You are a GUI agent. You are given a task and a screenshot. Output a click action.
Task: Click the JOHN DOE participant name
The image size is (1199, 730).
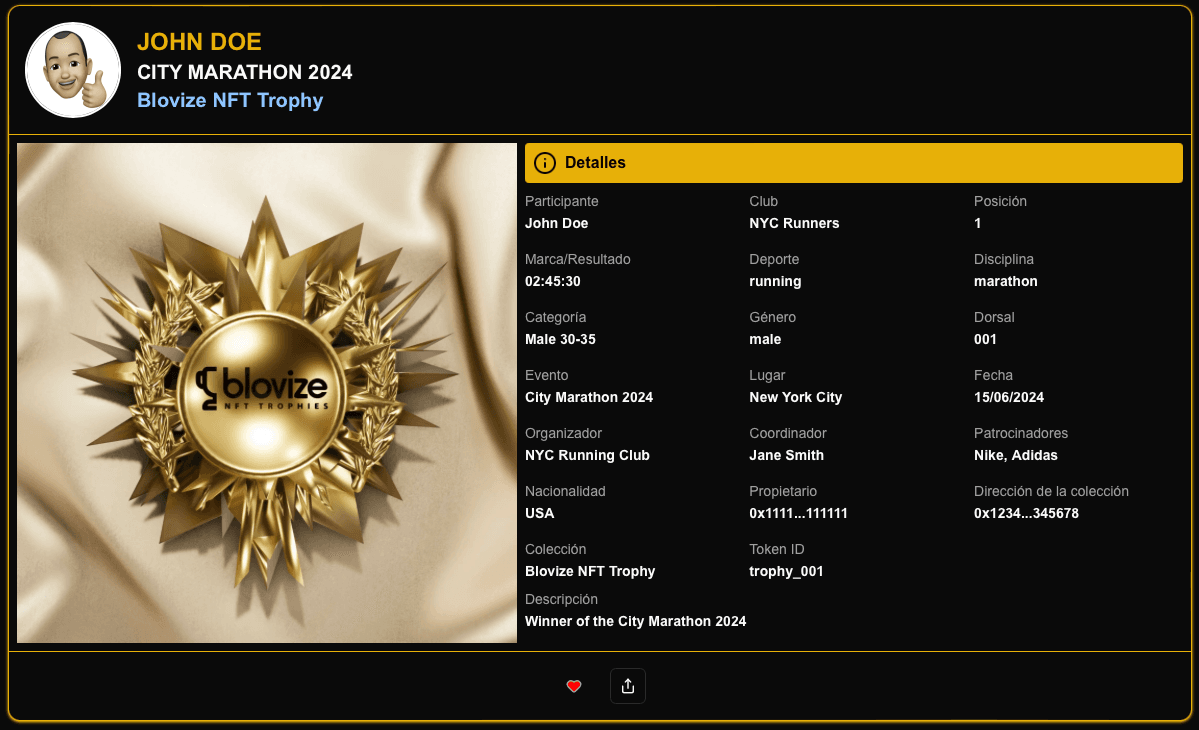coord(199,42)
